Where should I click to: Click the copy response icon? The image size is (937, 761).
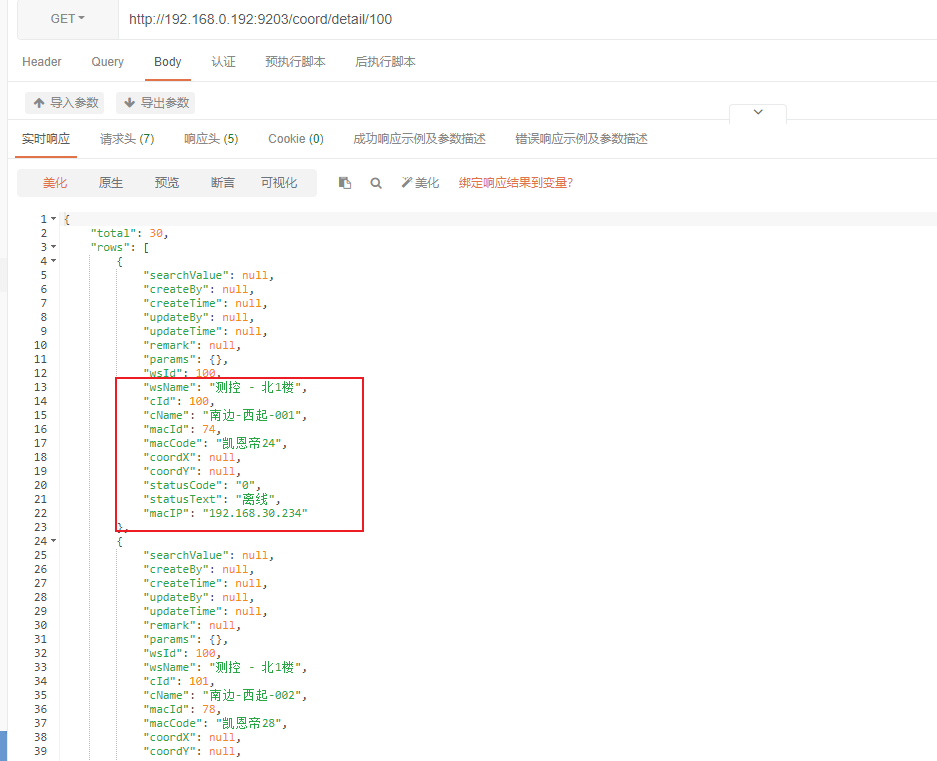click(345, 183)
